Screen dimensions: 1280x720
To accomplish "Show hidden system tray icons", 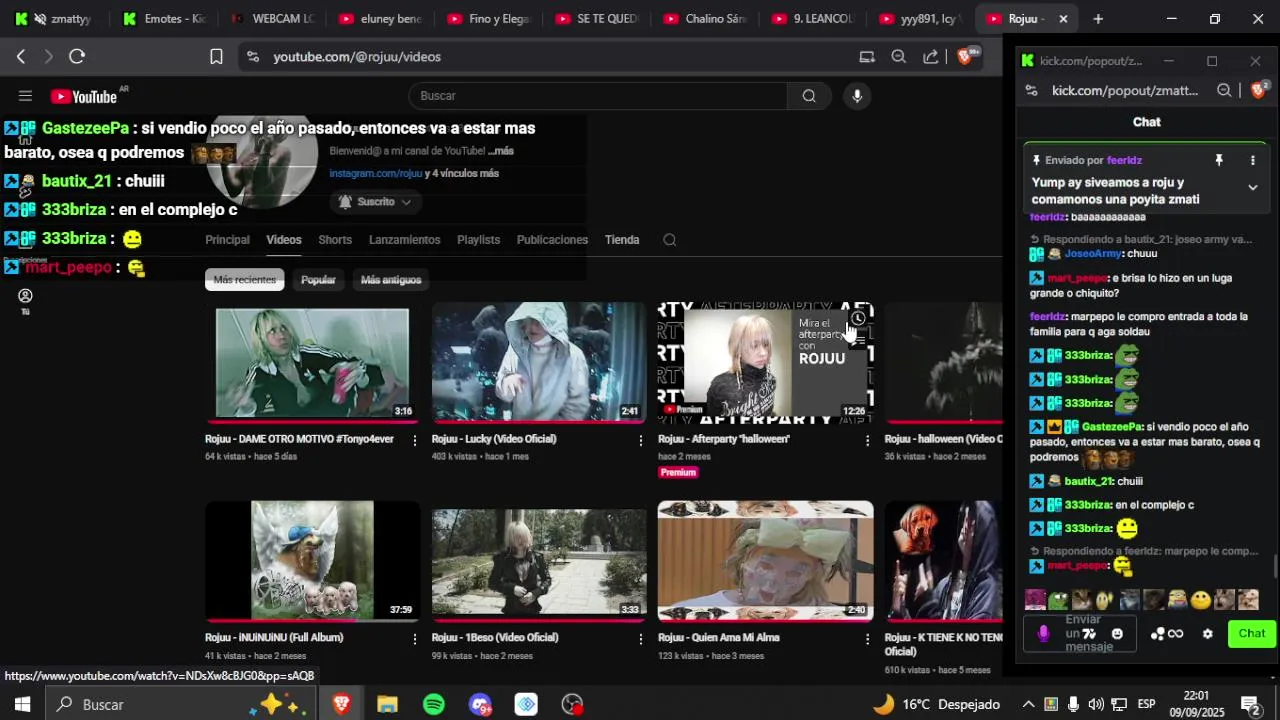I will tap(1028, 704).
